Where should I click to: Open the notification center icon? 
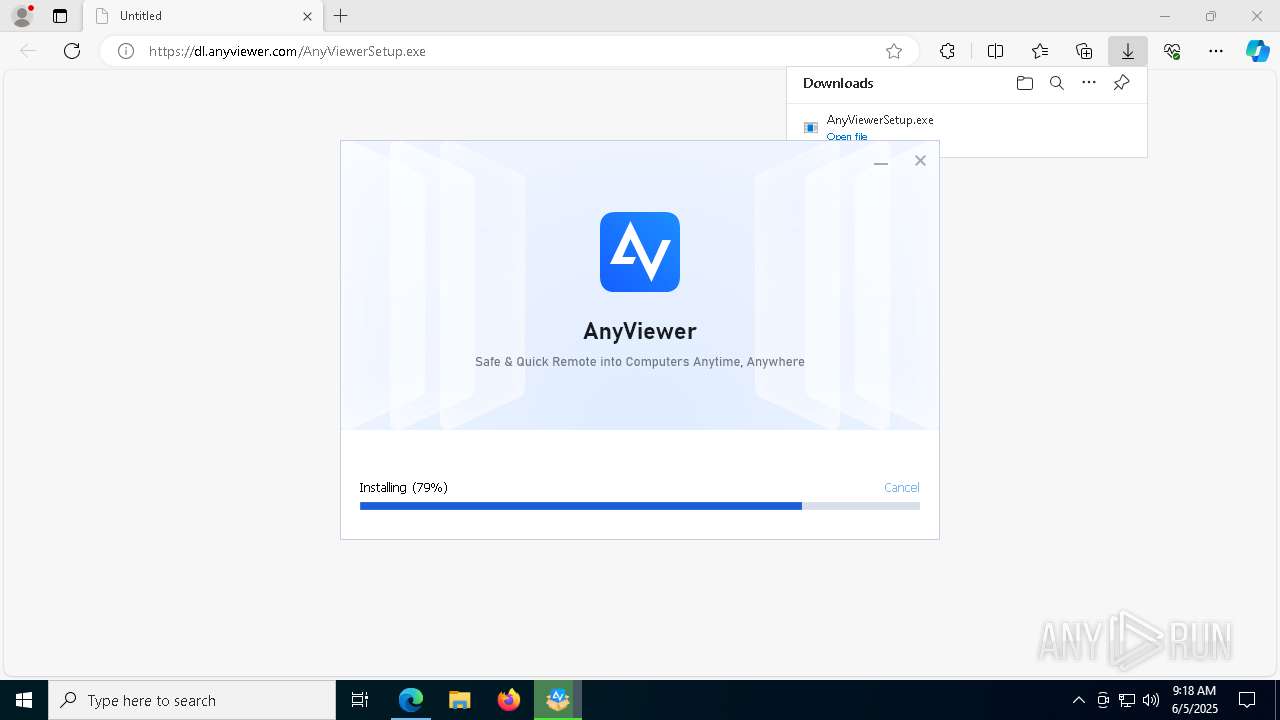click(x=1247, y=700)
